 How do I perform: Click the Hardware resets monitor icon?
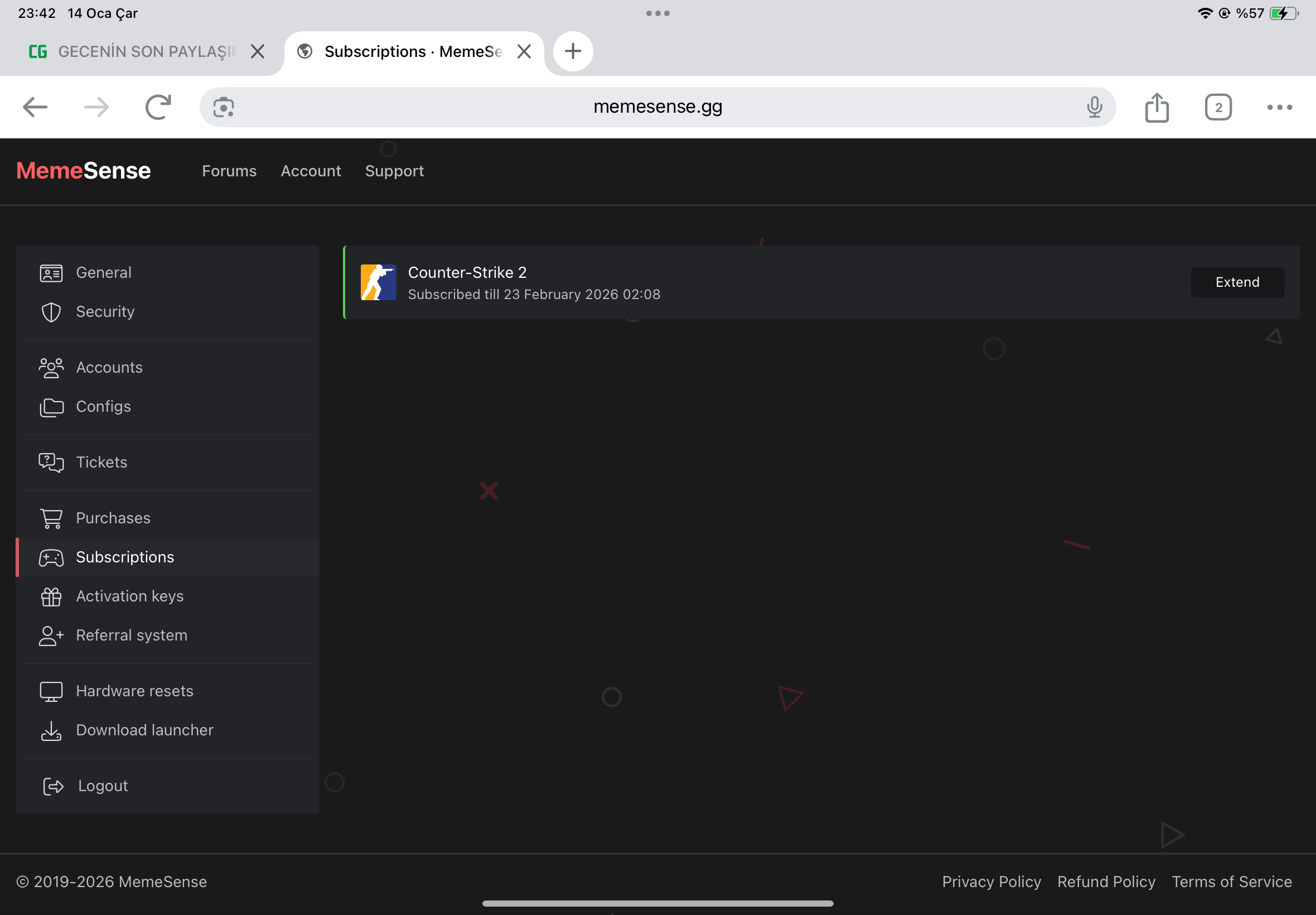51,691
